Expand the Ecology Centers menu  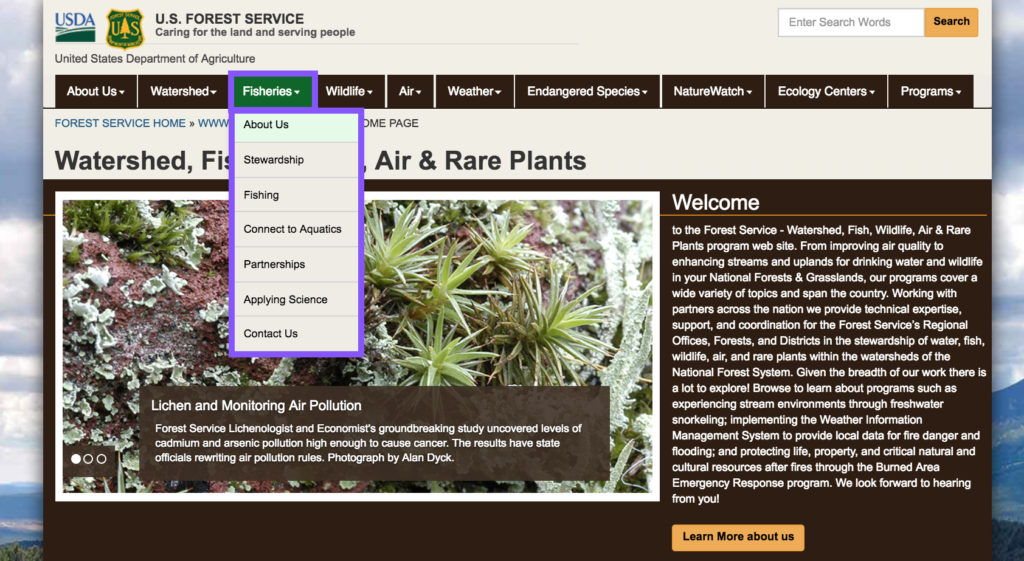pos(826,91)
